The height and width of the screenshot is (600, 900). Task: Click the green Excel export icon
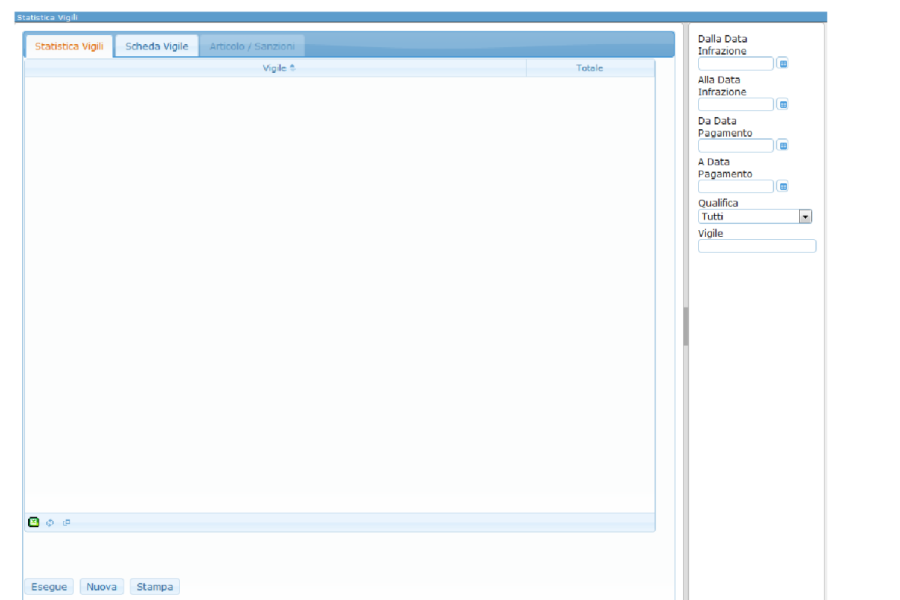[x=33, y=522]
